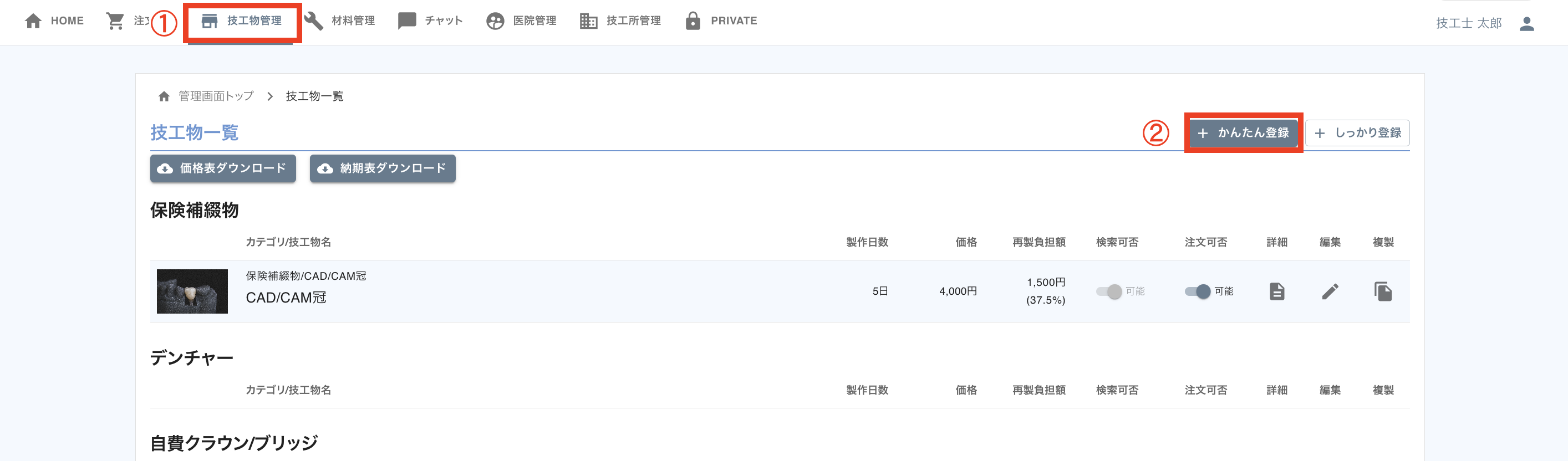Click 納期表ダウンロード button
Image resolution: width=1568 pixels, height=461 pixels.
(x=382, y=168)
